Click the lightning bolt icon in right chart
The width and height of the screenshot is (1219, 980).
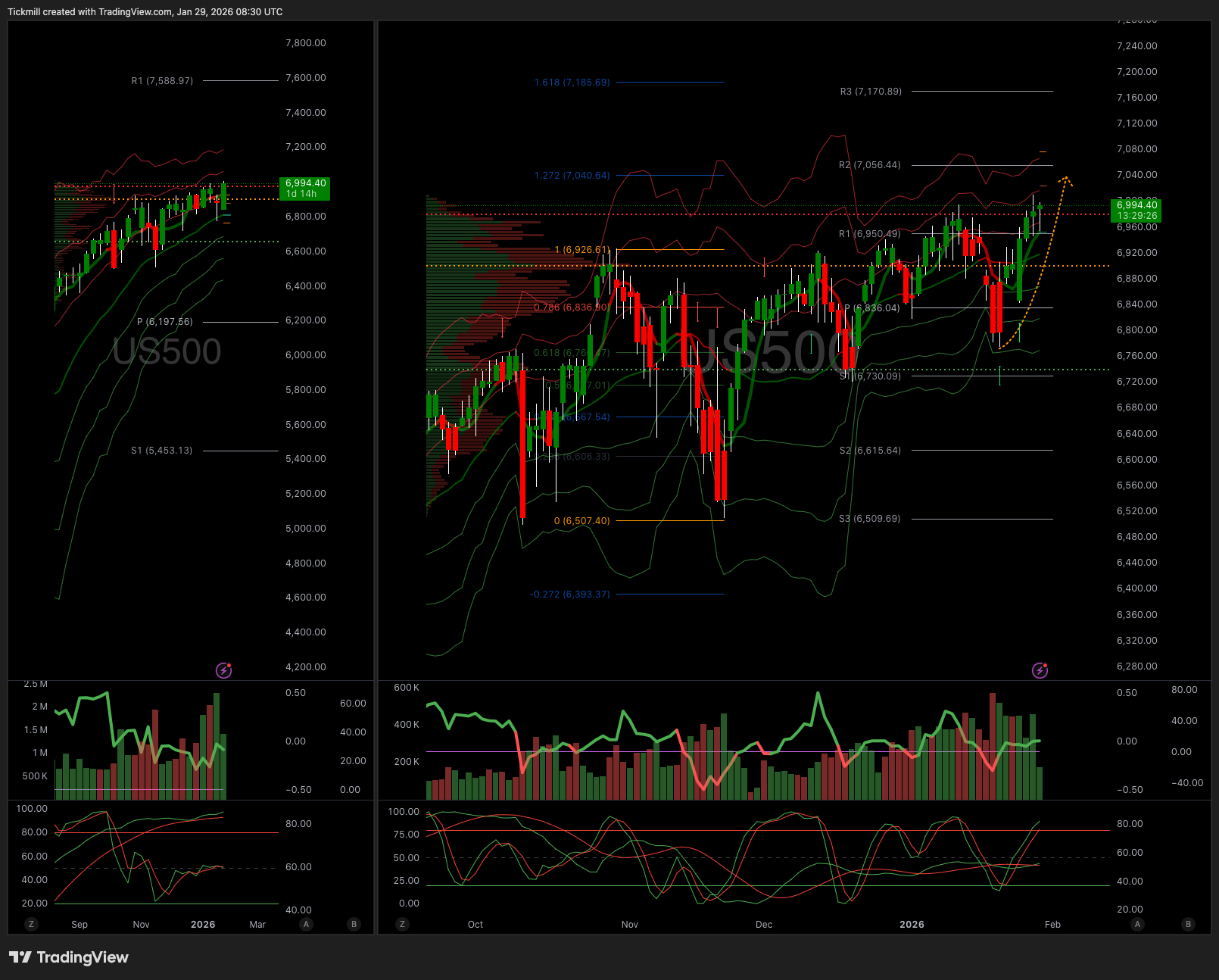point(1040,670)
